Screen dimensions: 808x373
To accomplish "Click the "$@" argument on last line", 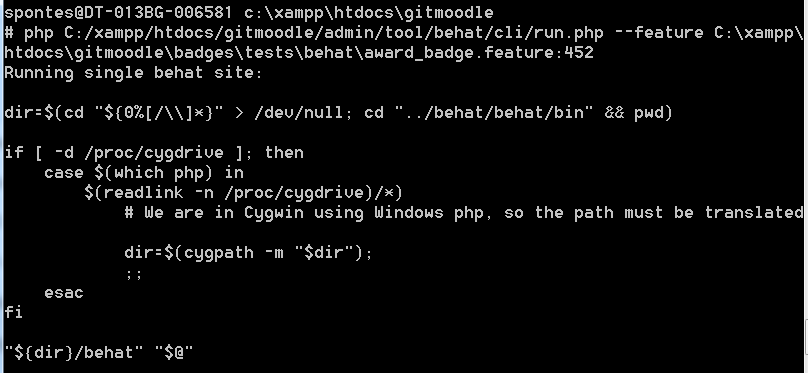I will 174,353.
